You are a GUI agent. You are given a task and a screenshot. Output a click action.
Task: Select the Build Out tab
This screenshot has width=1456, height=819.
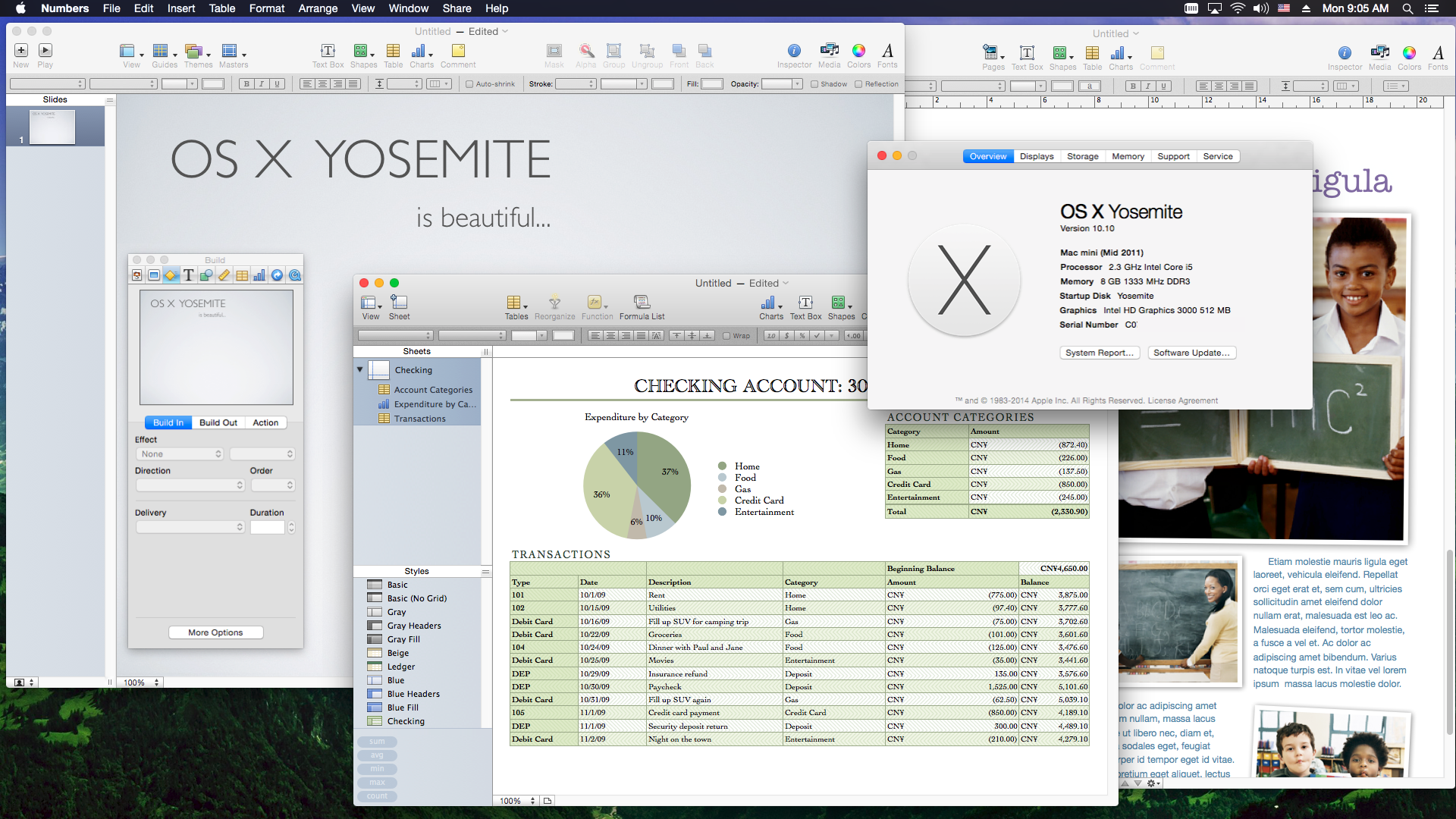pyautogui.click(x=218, y=422)
